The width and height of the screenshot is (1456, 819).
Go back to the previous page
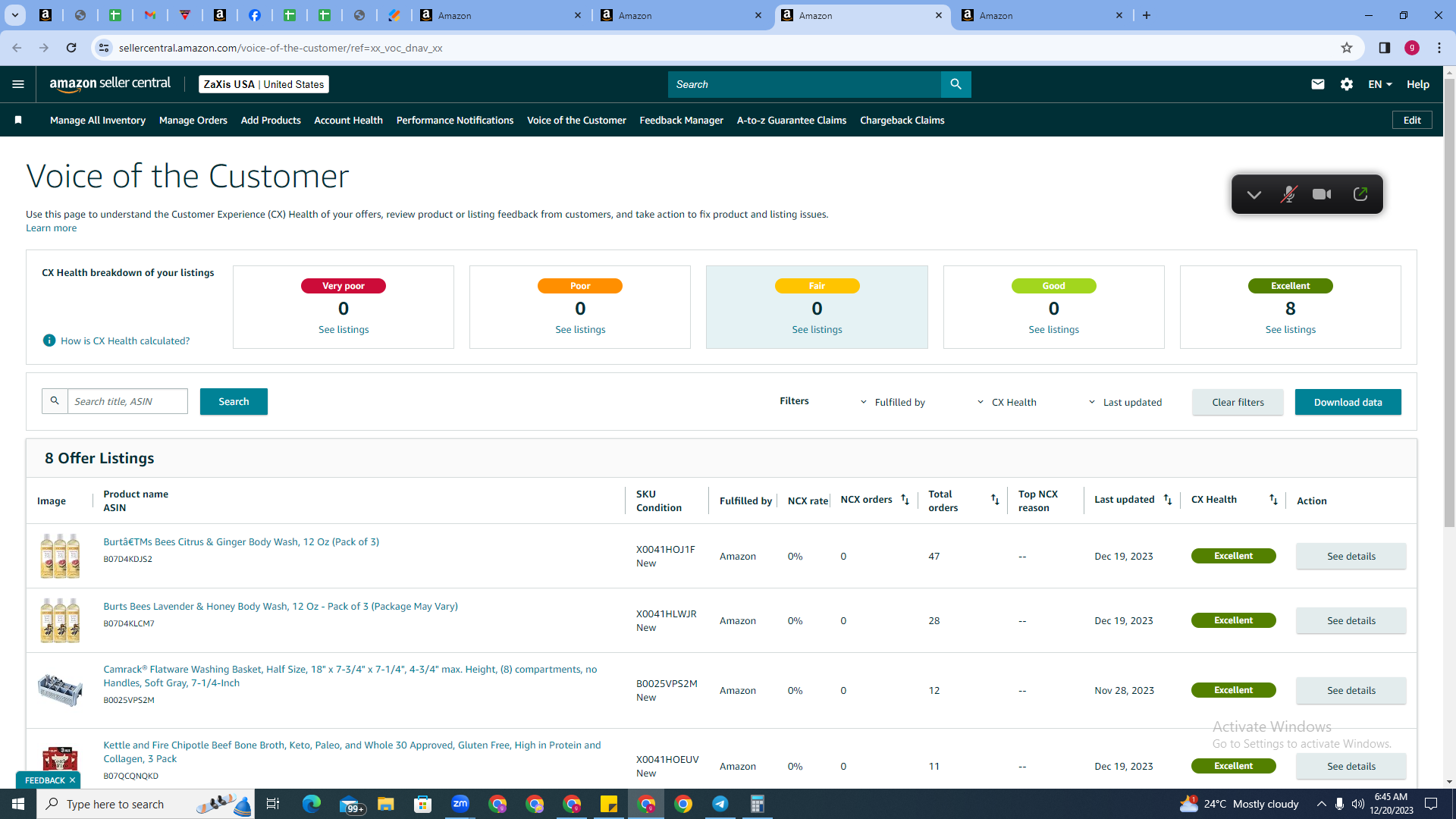tap(17, 48)
